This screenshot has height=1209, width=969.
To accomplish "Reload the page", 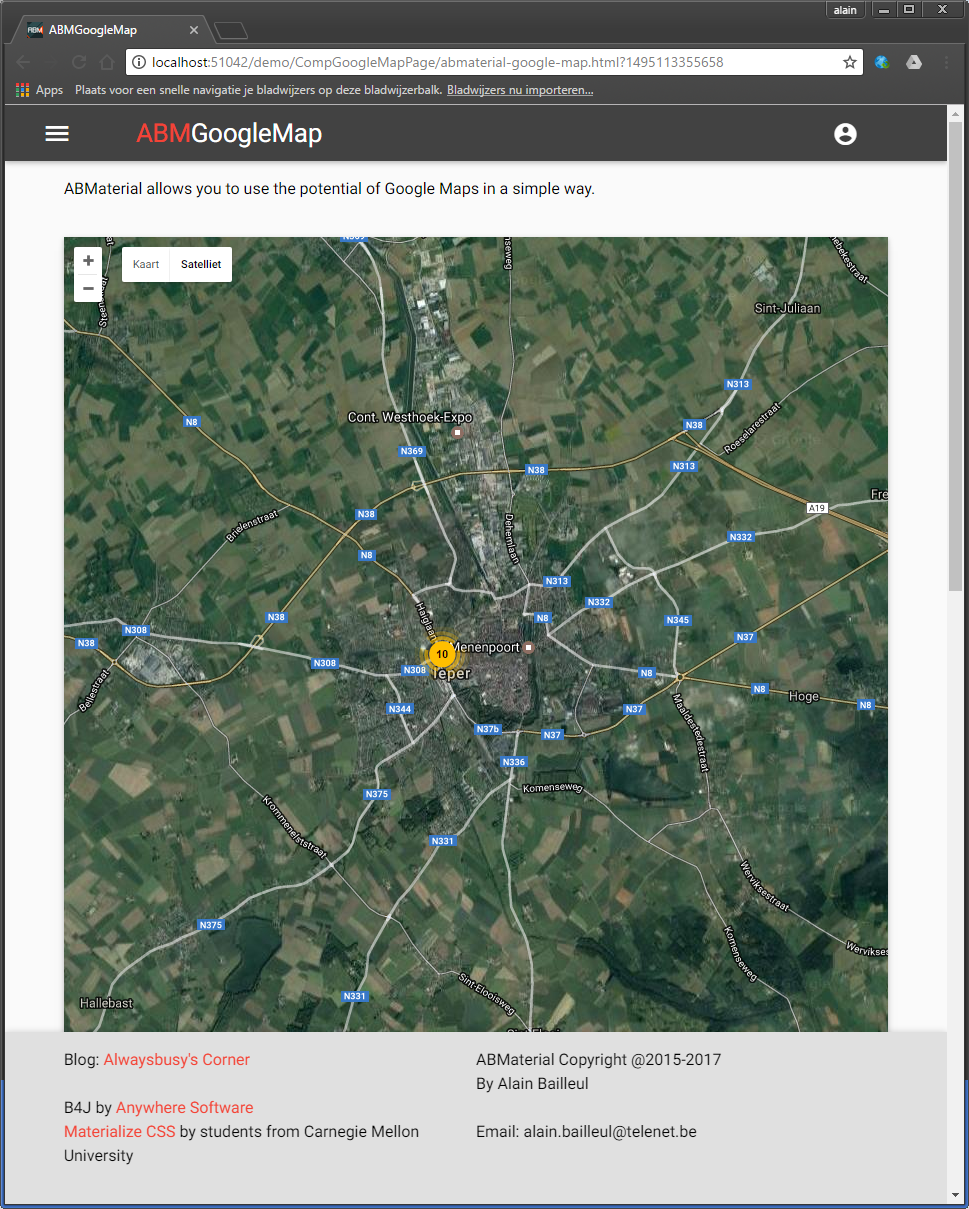I will 79,62.
